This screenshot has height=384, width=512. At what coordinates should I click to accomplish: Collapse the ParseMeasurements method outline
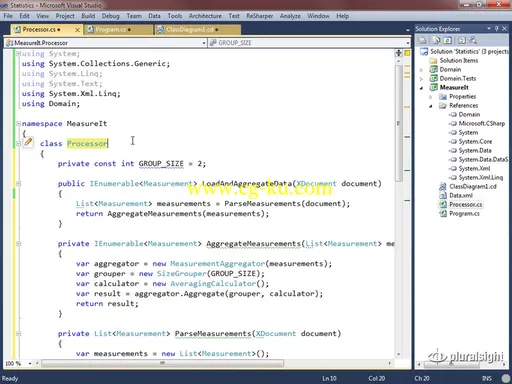click(x=19, y=334)
